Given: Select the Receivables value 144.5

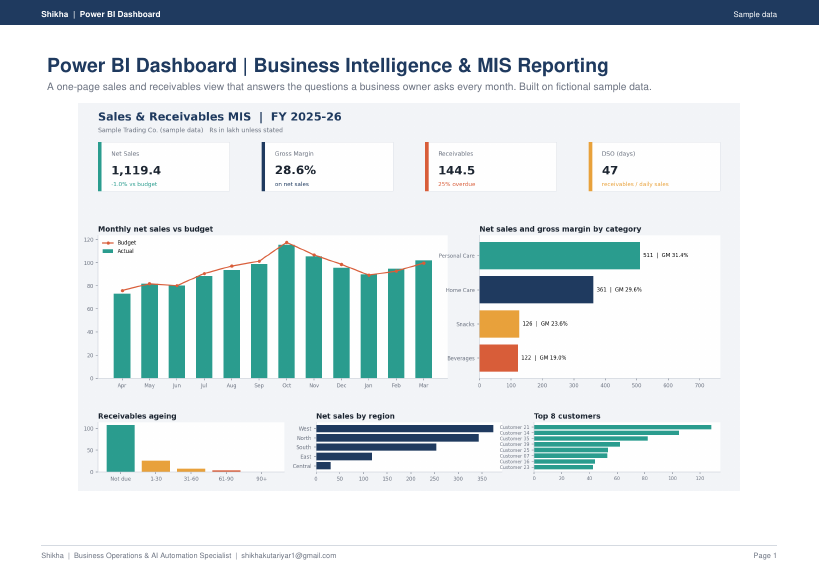Looking at the screenshot, I should tap(456, 170).
